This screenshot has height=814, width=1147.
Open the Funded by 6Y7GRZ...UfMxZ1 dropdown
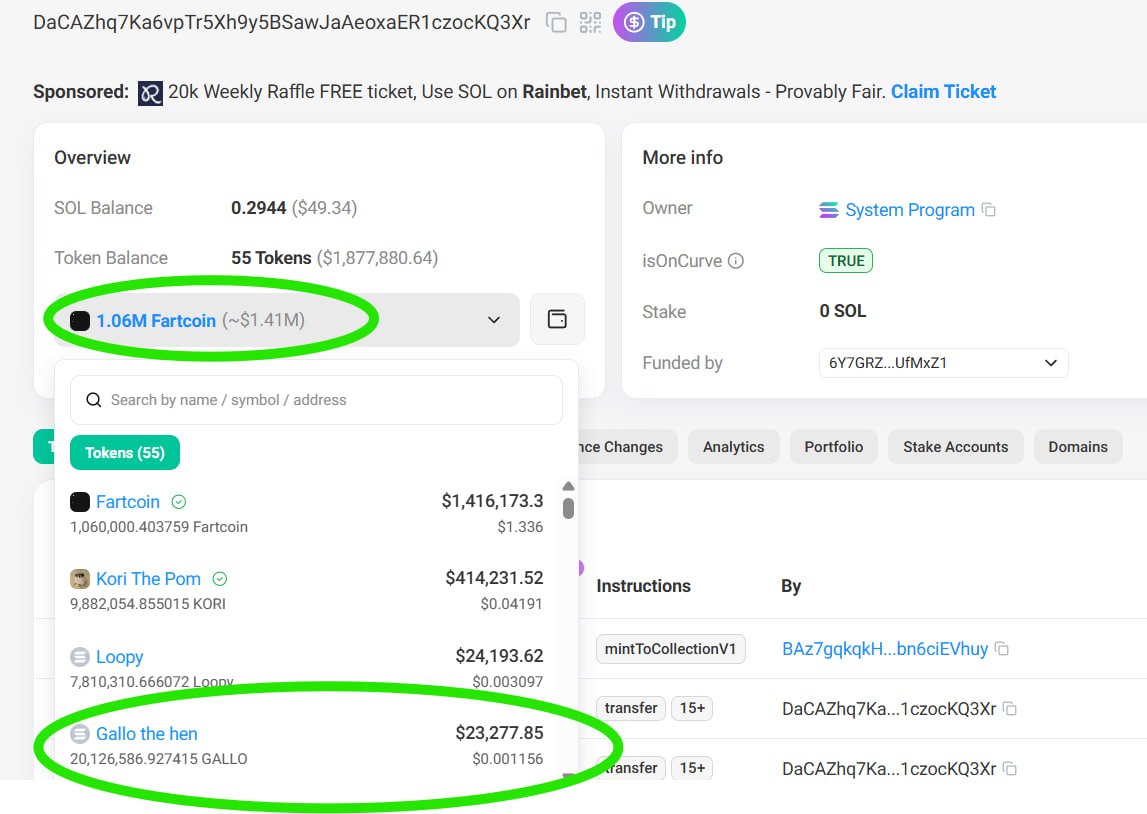tap(944, 363)
